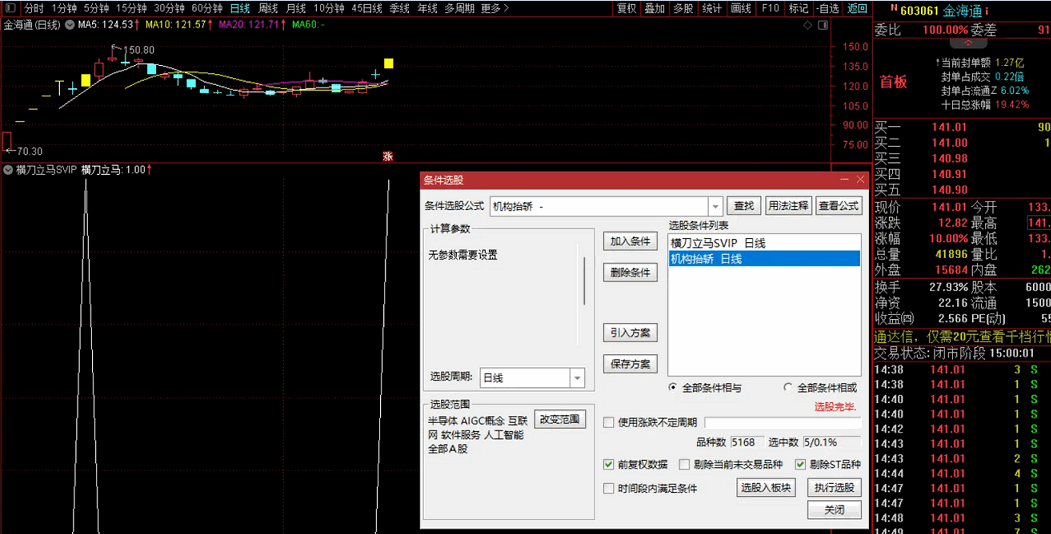
Task: Click the 选股入板块 button
Action: pyautogui.click(x=766, y=488)
